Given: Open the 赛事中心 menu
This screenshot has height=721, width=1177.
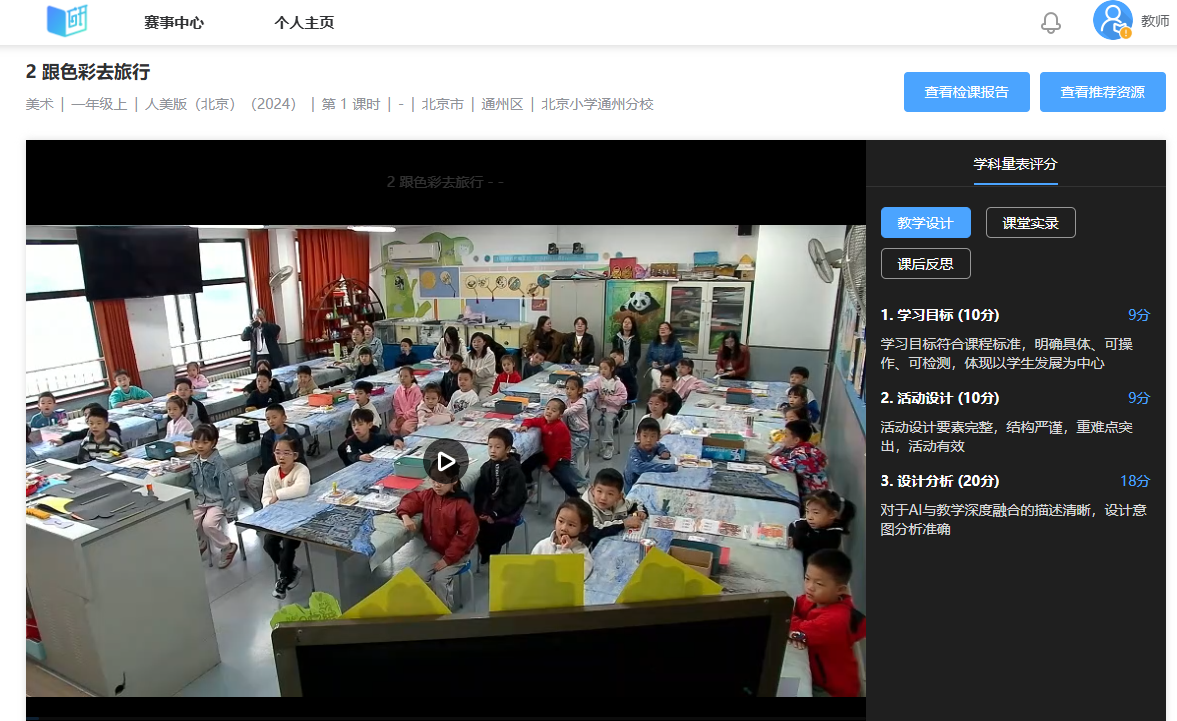Looking at the screenshot, I should [175, 21].
